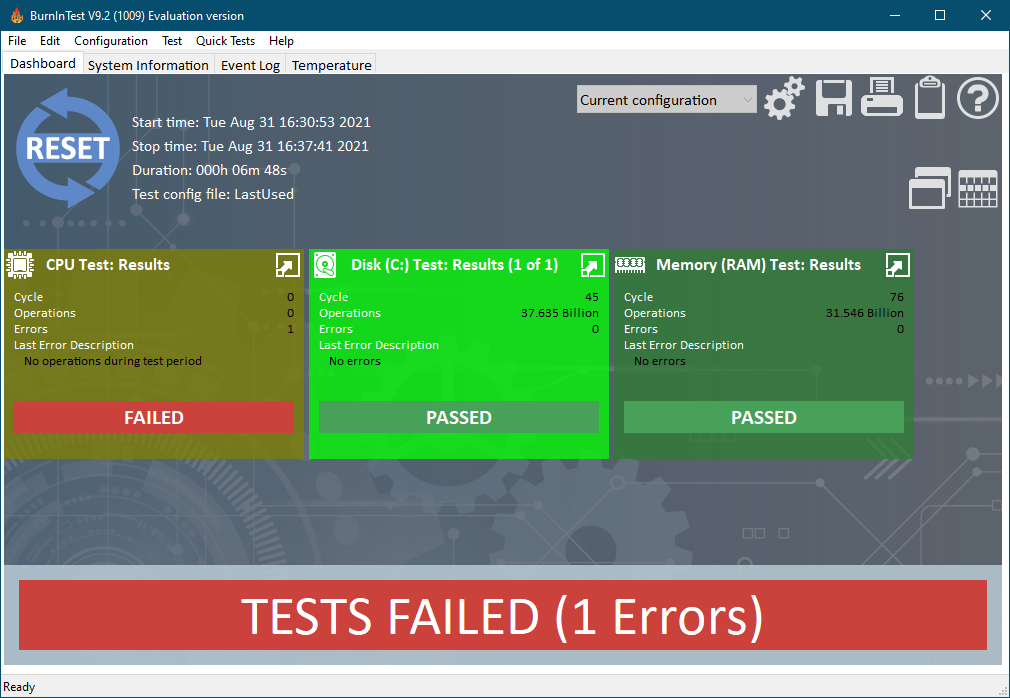1010x698 pixels.
Task: Click the PASSED status under Disk test
Action: pos(459,417)
